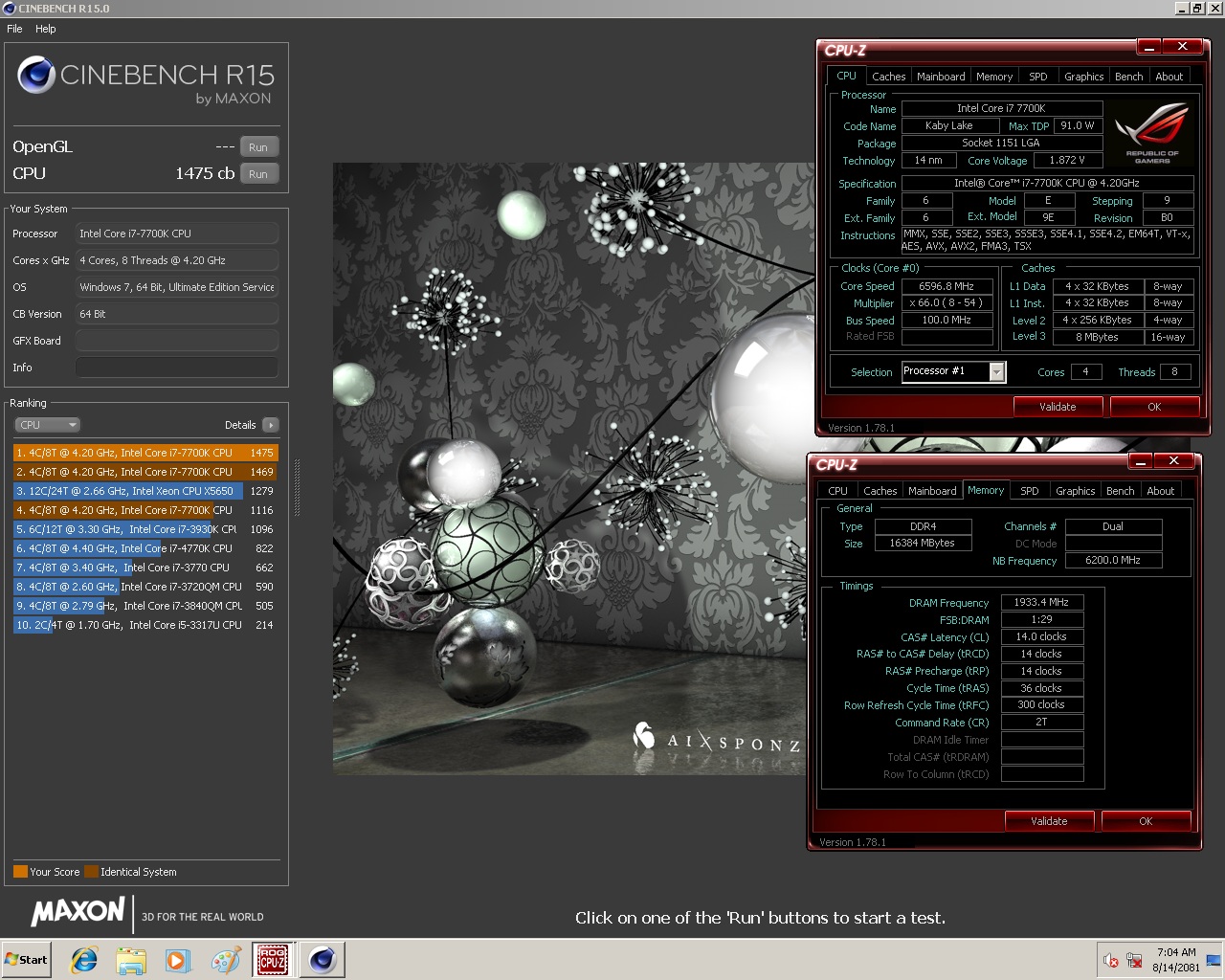Switch to Cinebench taskbar icon
This screenshot has height=980, width=1225.
pos(323,960)
